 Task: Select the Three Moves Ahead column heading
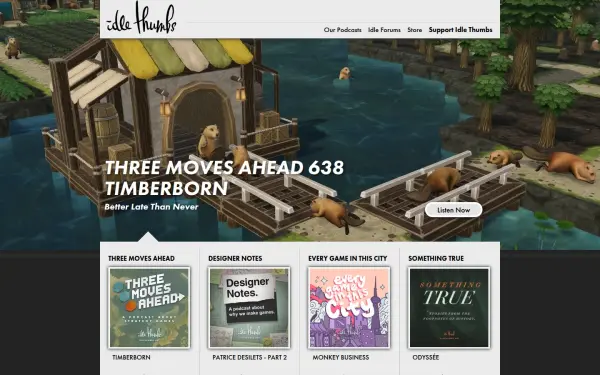pyautogui.click(x=141, y=259)
